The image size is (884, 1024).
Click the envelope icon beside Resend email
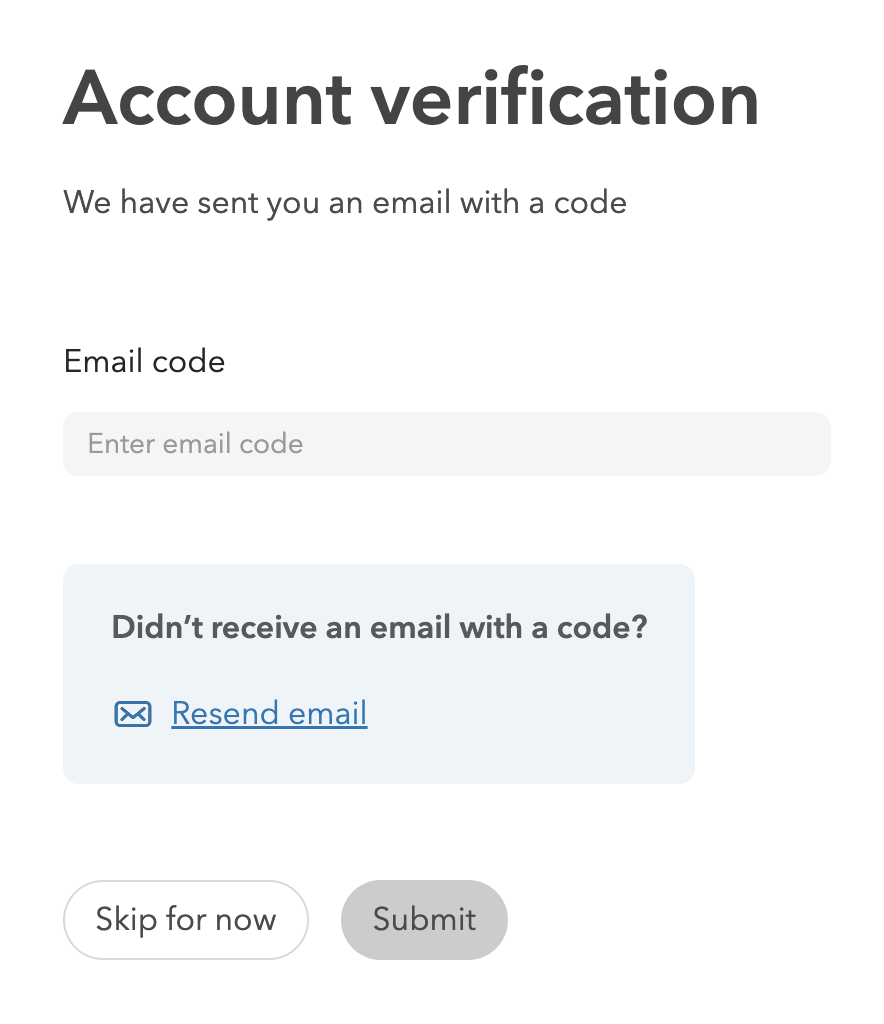pos(133,714)
